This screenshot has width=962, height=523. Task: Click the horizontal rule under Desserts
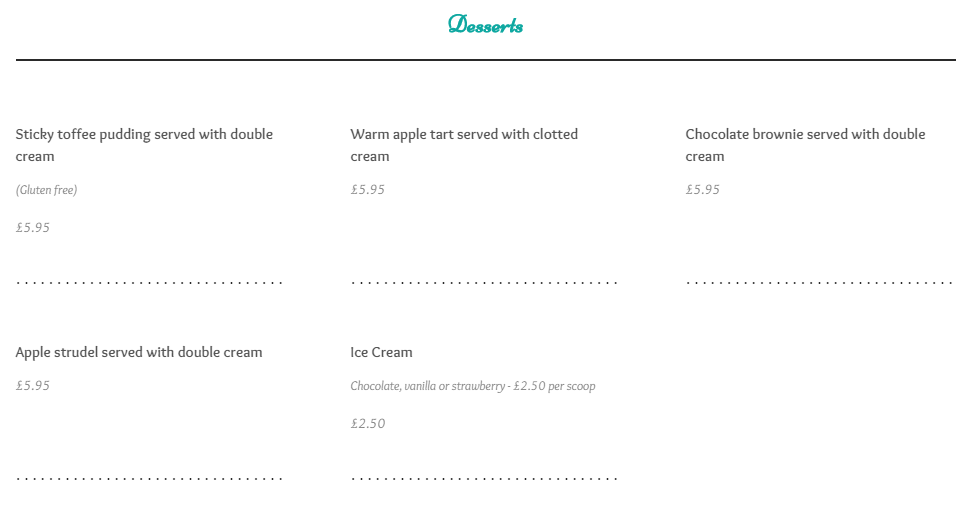click(485, 60)
